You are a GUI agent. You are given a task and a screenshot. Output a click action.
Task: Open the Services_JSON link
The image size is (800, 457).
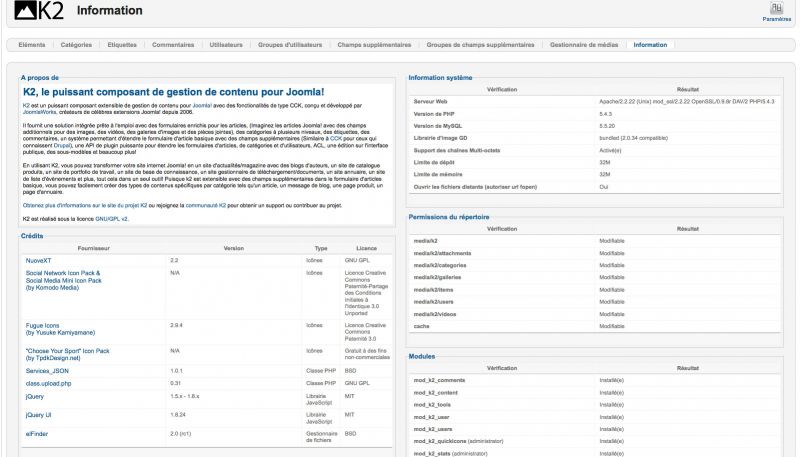pyautogui.click(x=47, y=371)
